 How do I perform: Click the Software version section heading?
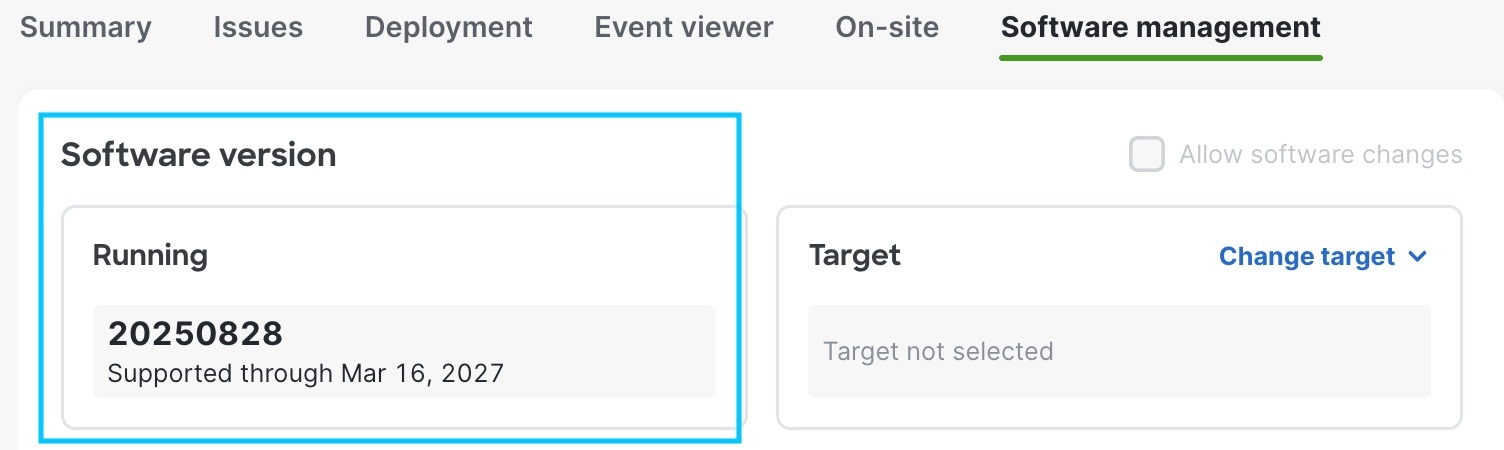click(x=198, y=155)
